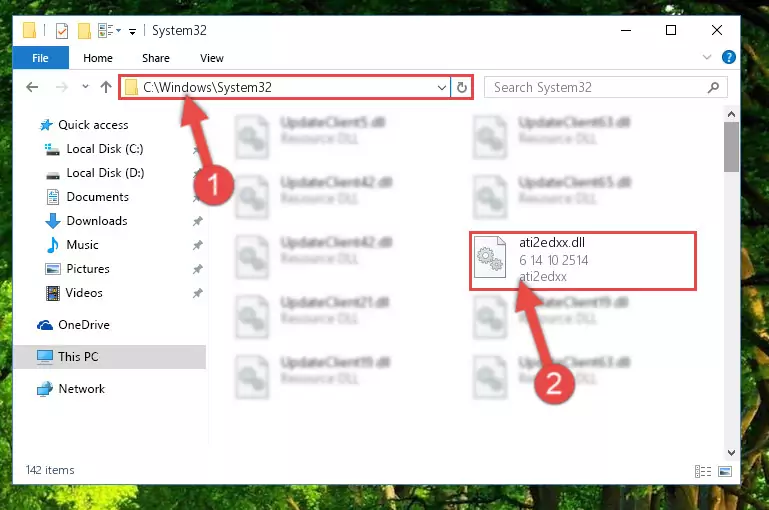Select Quick access in navigation pane
769x510 pixels.
(x=93, y=125)
